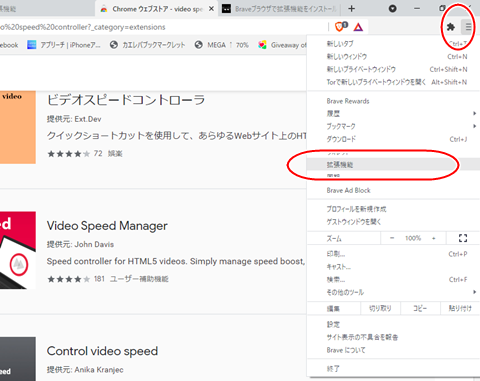Image resolution: width=480 pixels, height=381 pixels.
Task: Click the ユーザー補助機能 category label
Action: 139,279
